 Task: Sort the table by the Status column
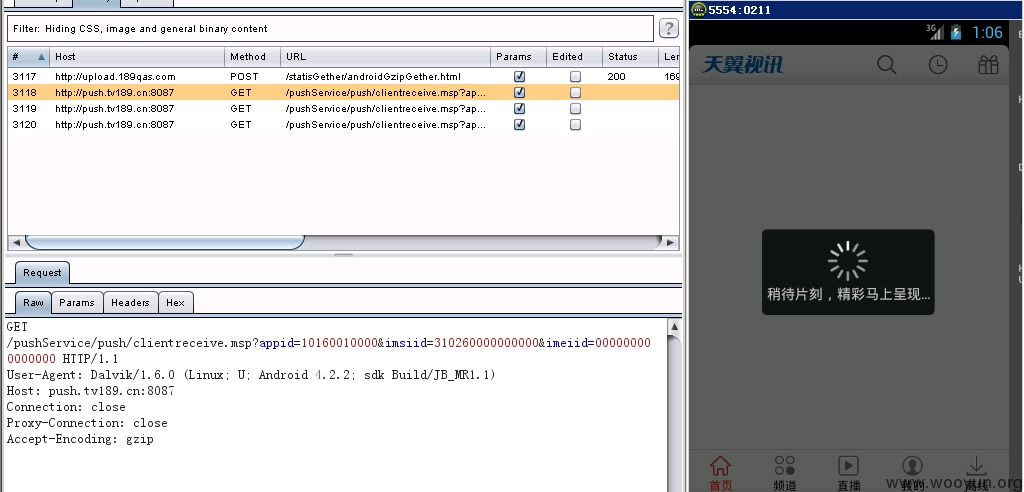pyautogui.click(x=630, y=57)
